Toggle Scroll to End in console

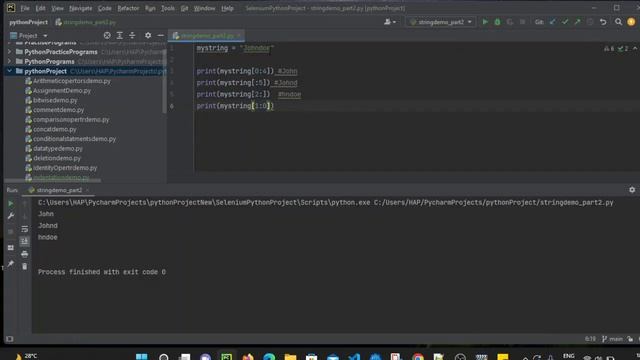pos(24,241)
